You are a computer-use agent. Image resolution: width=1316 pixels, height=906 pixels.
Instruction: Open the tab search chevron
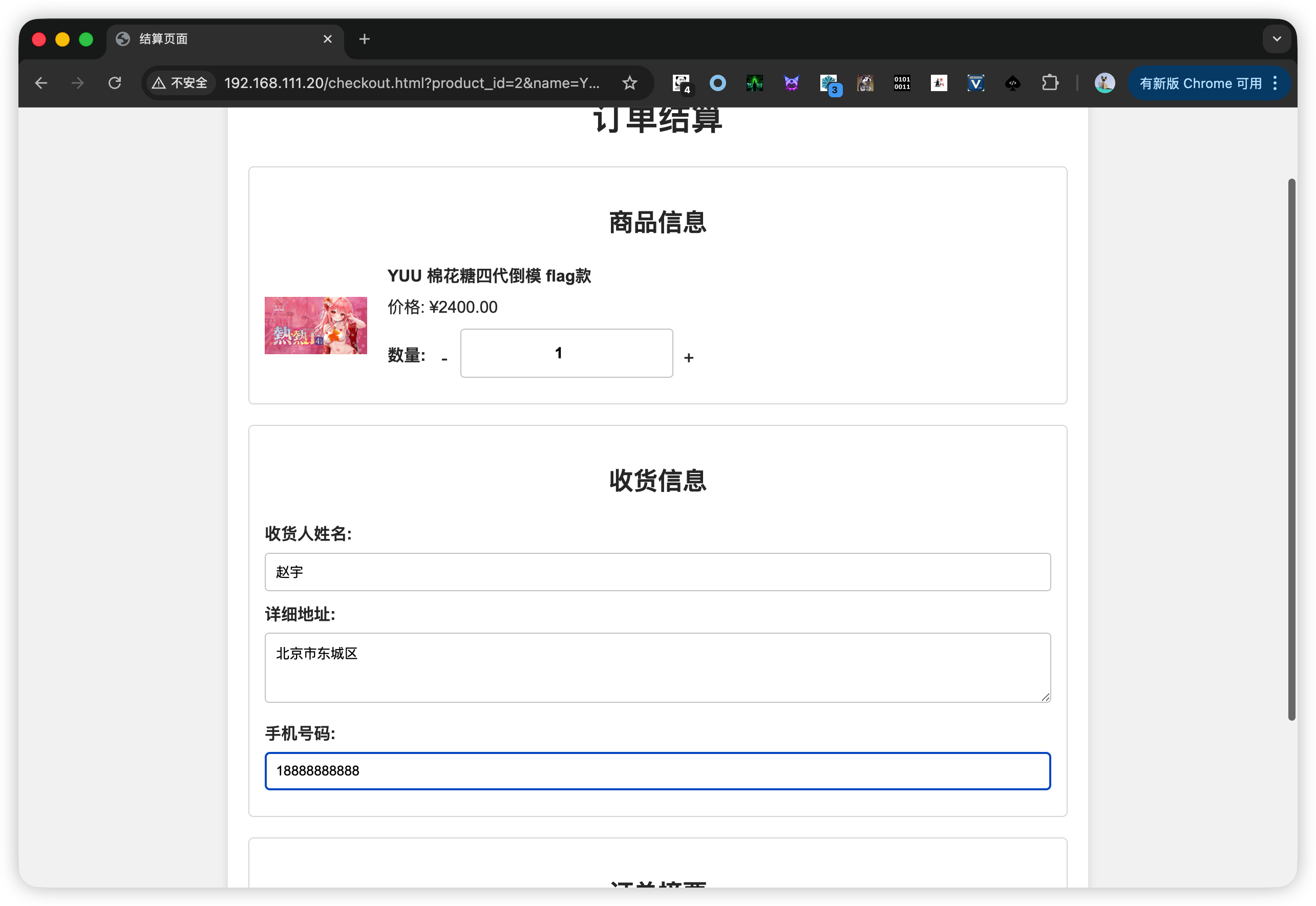[1277, 38]
